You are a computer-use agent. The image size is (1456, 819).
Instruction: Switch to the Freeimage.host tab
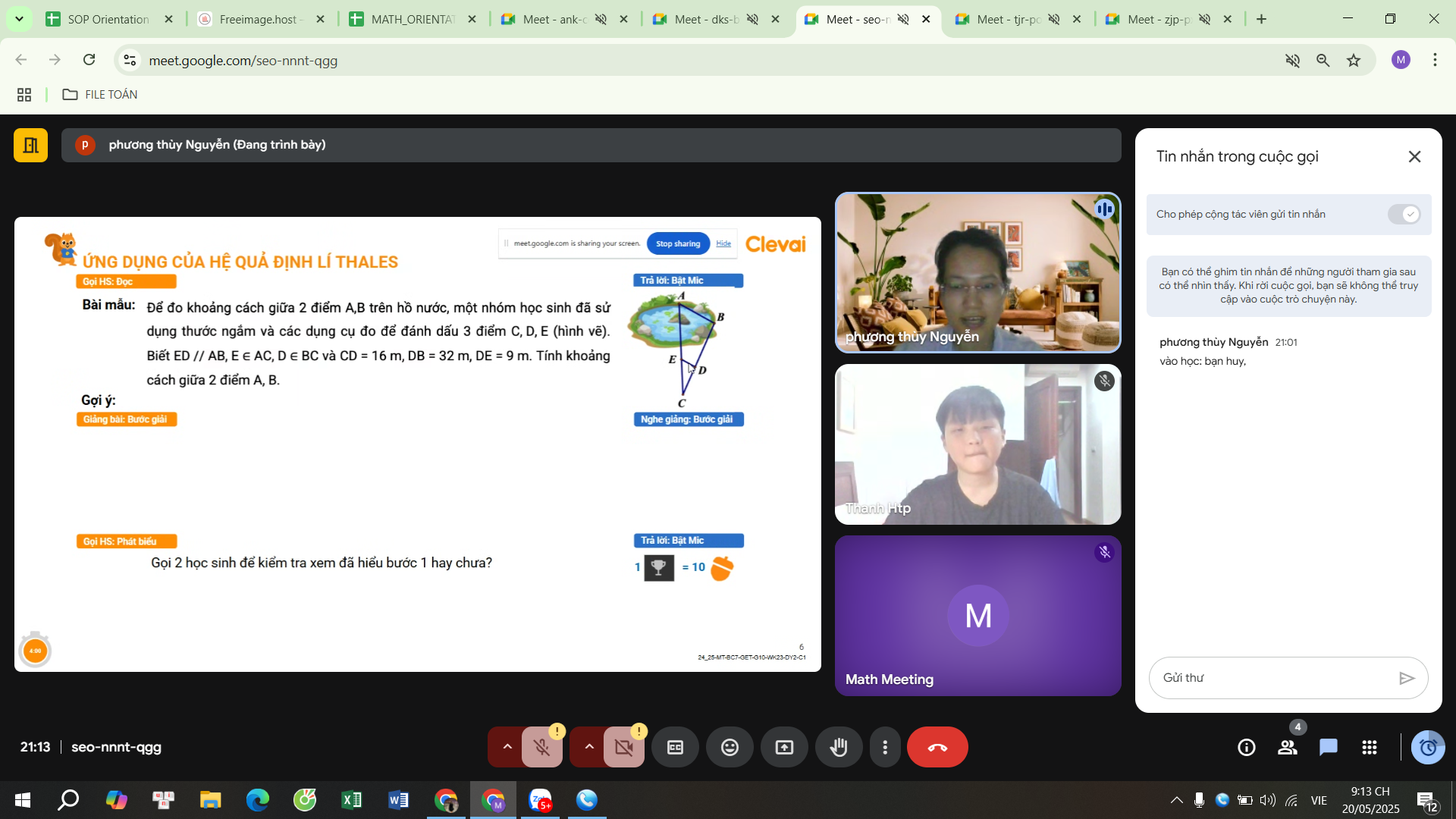[258, 19]
